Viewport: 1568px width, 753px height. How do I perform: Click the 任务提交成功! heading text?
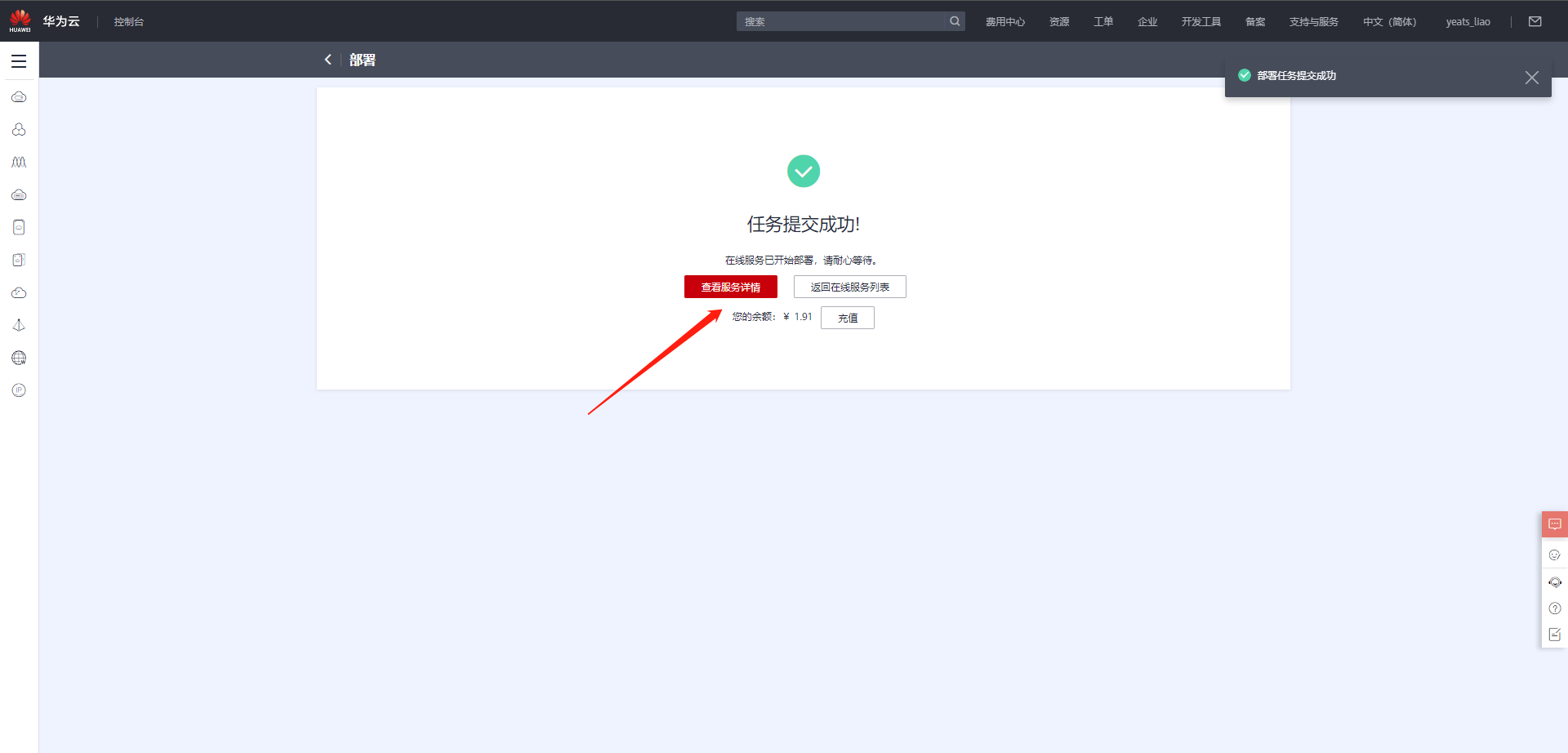(x=804, y=224)
